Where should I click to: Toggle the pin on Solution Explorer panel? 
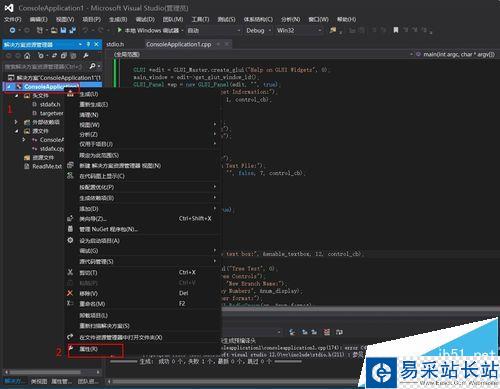[x=88, y=44]
